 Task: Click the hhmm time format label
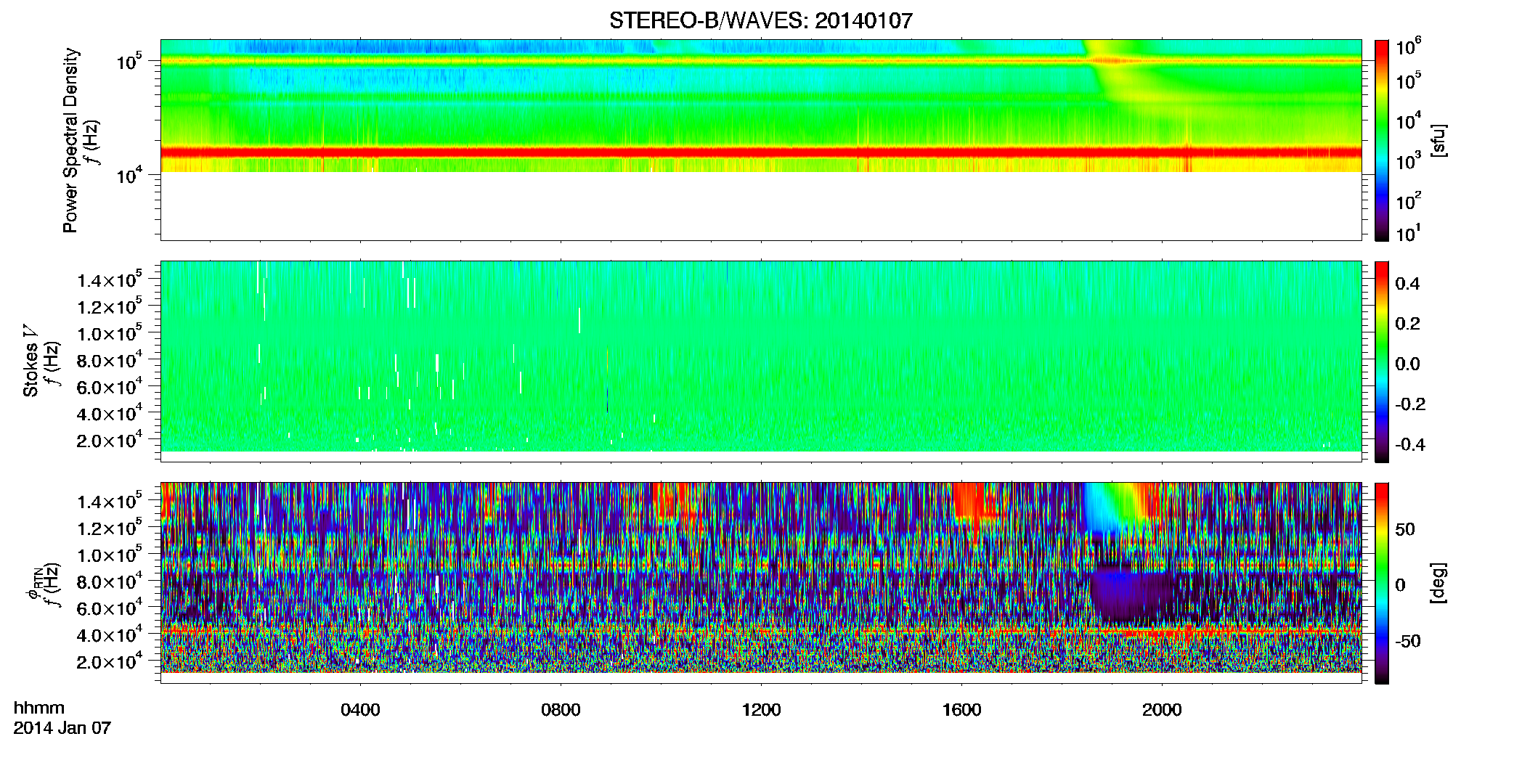(x=39, y=709)
